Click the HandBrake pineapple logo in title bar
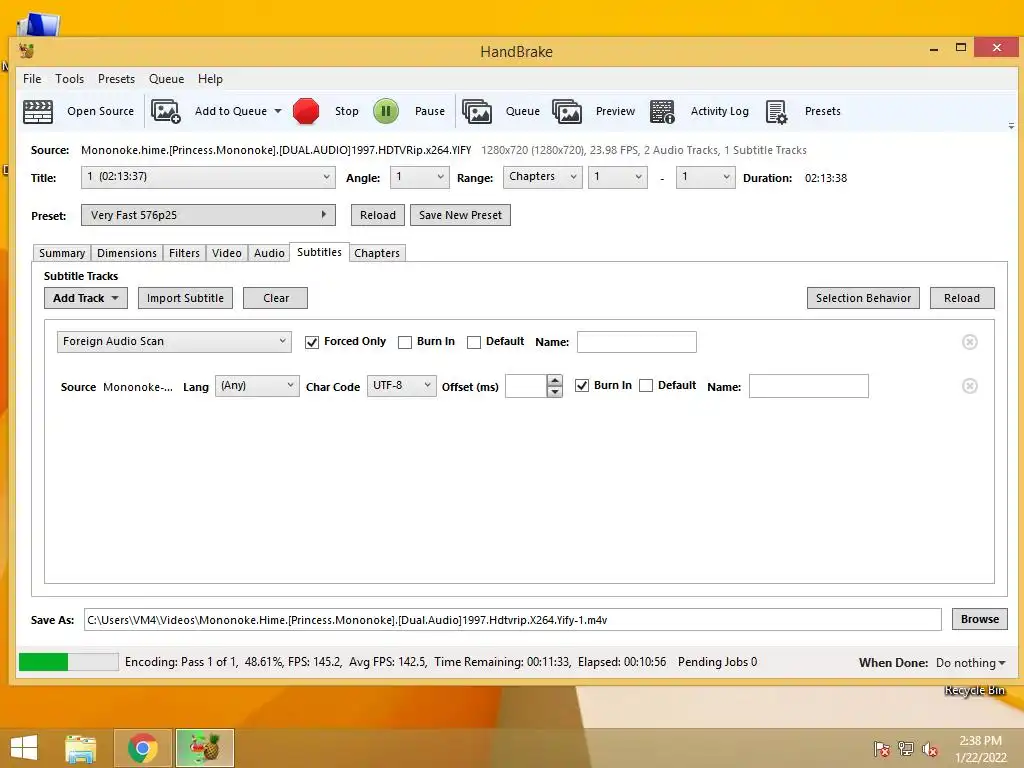 coord(26,51)
